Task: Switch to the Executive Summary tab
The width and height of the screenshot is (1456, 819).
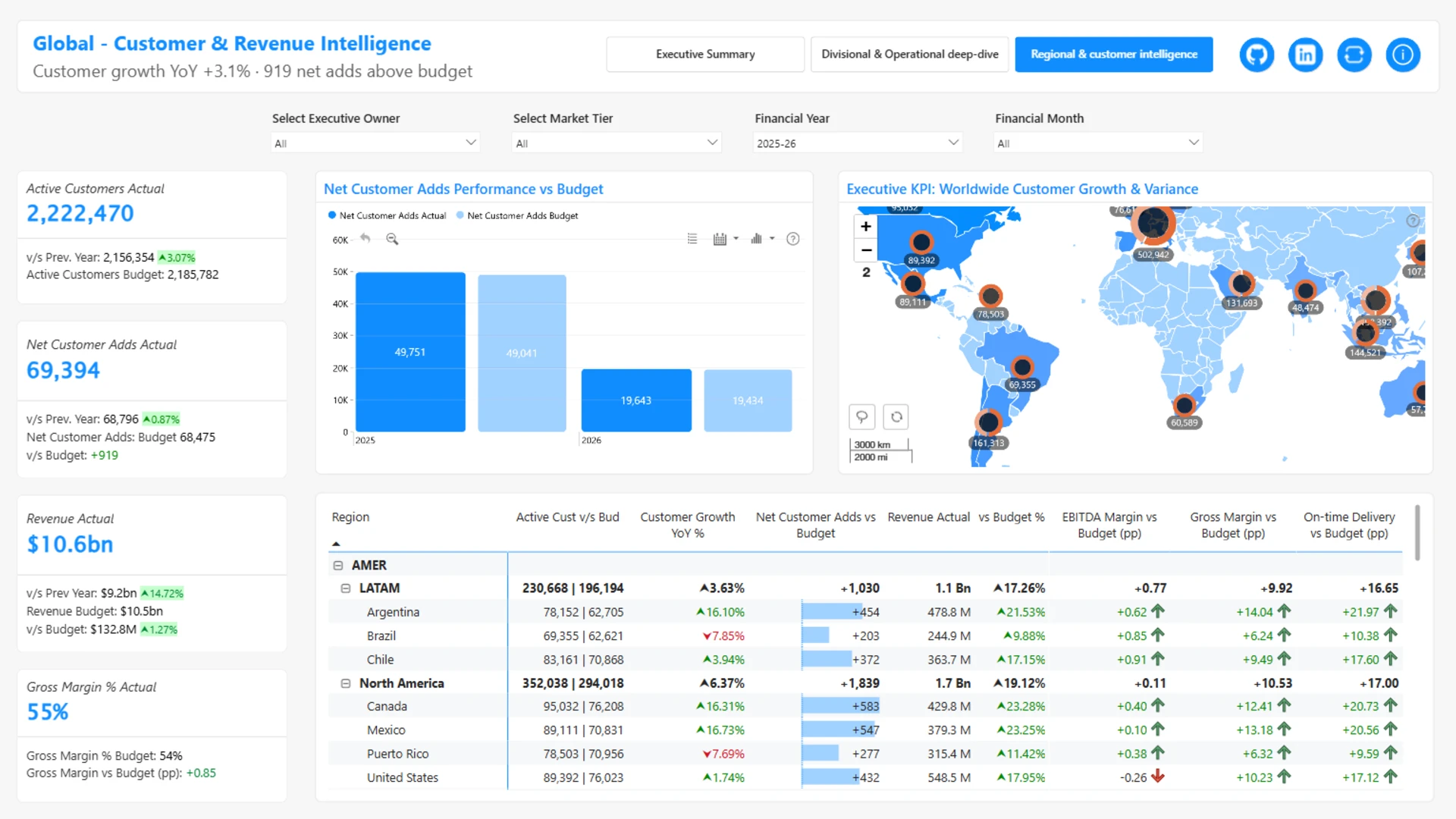Action: 704,55
